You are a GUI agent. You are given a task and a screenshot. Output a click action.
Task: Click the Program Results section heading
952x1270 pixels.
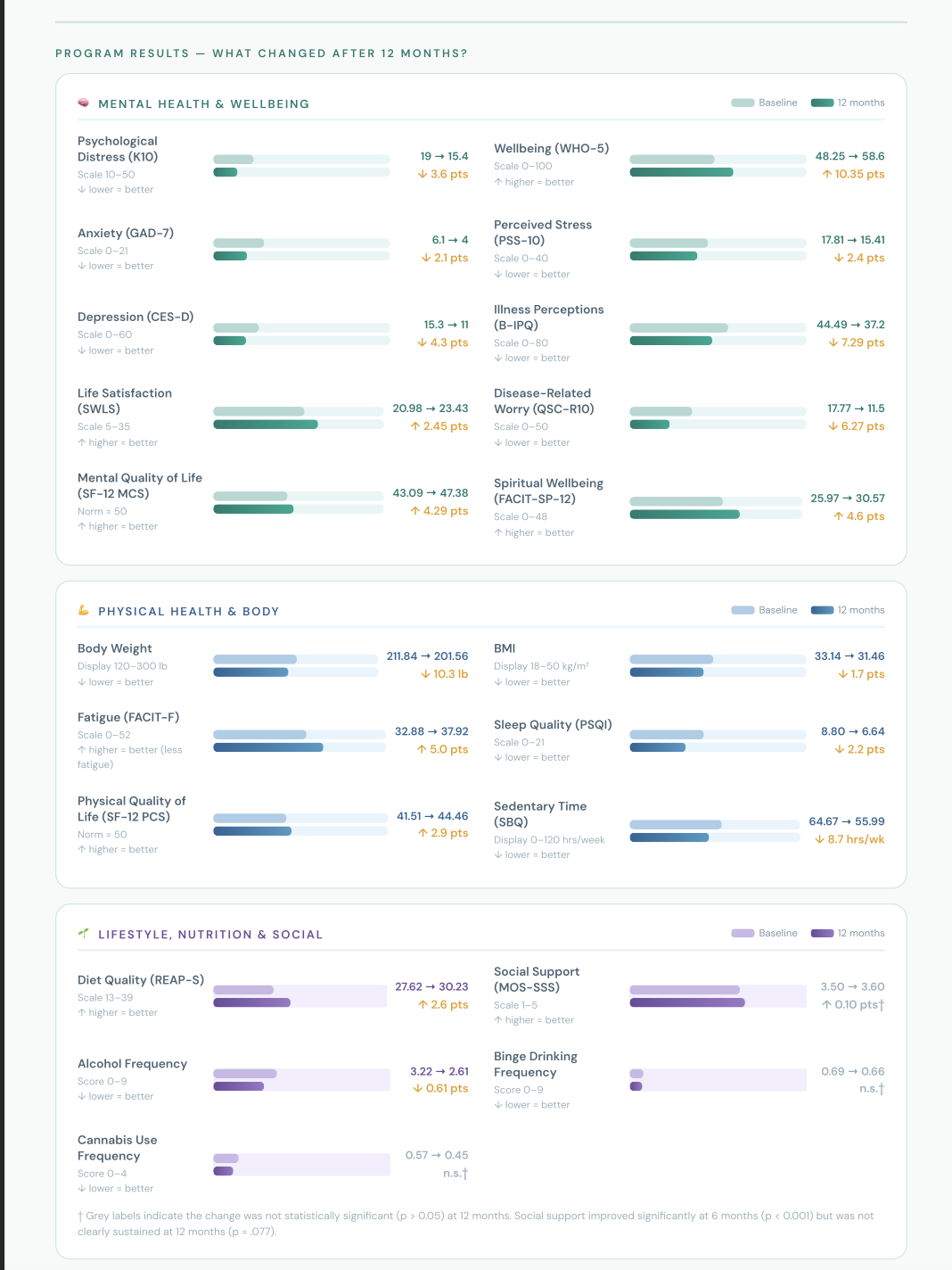[x=261, y=54]
